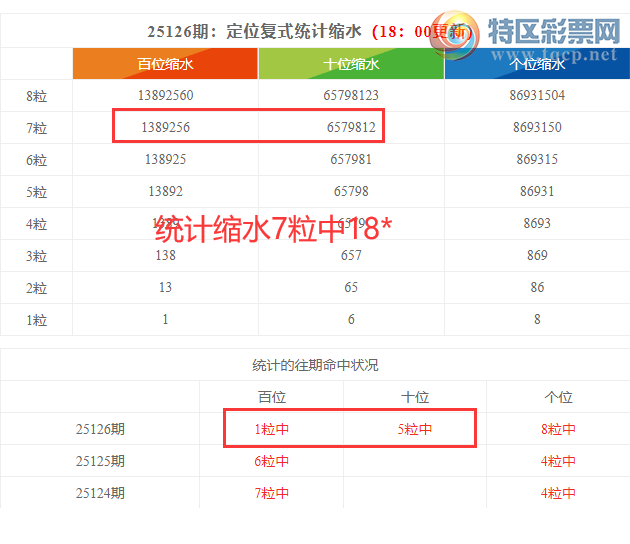Select the 5粒 row label
This screenshot has width=630, height=544.
(37, 192)
